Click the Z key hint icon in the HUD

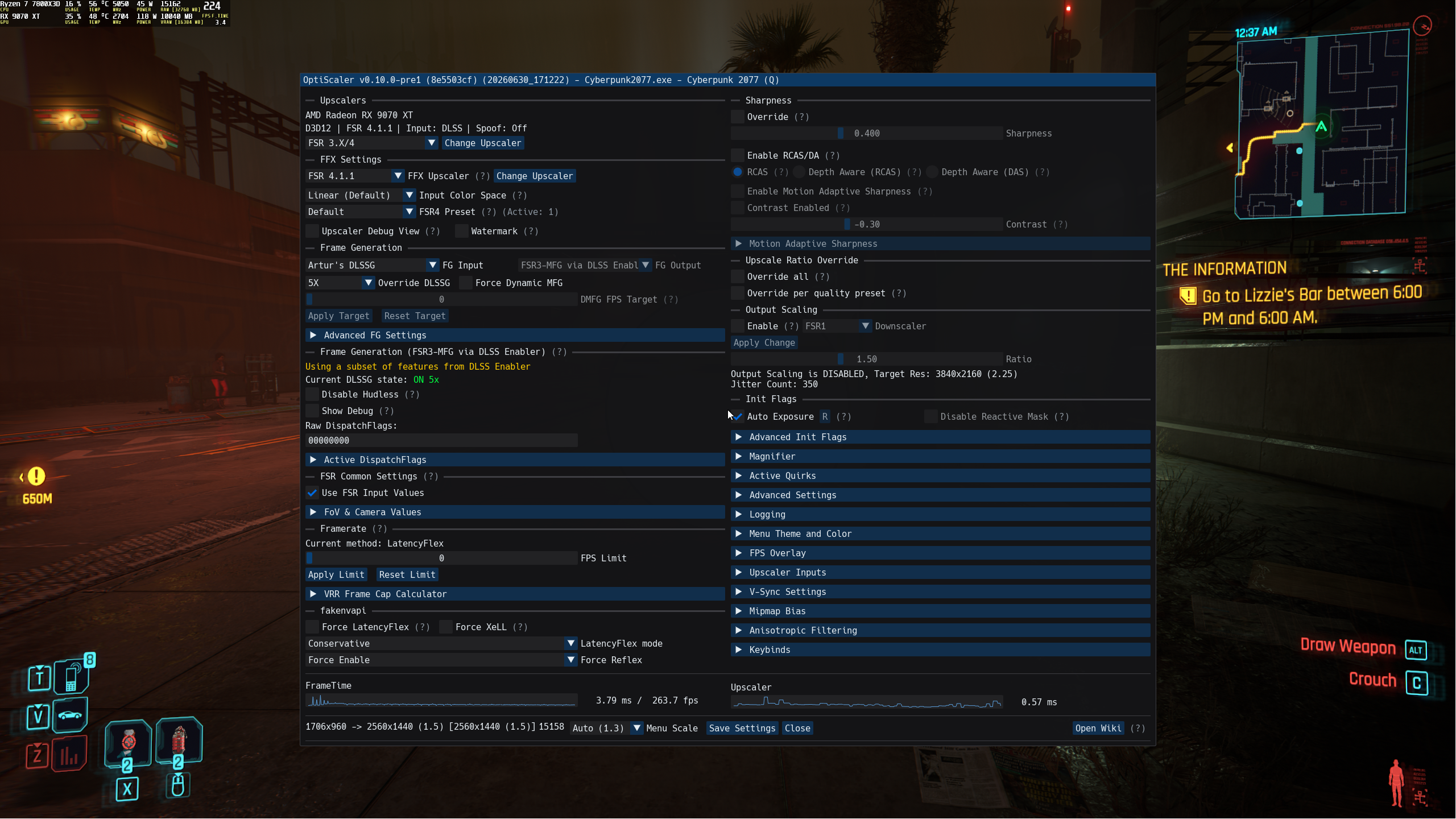[37, 755]
